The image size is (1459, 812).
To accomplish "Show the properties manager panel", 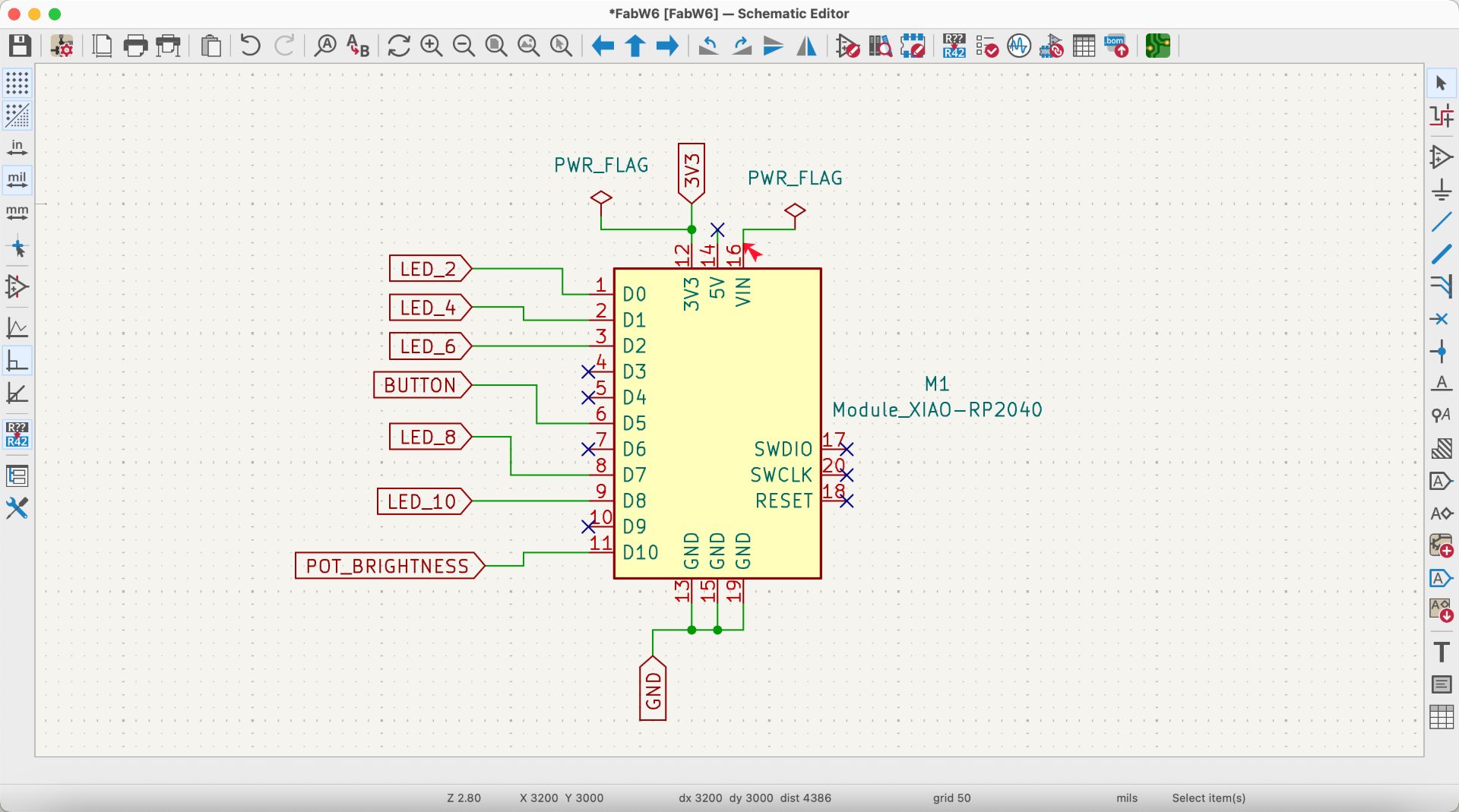I will [x=17, y=508].
